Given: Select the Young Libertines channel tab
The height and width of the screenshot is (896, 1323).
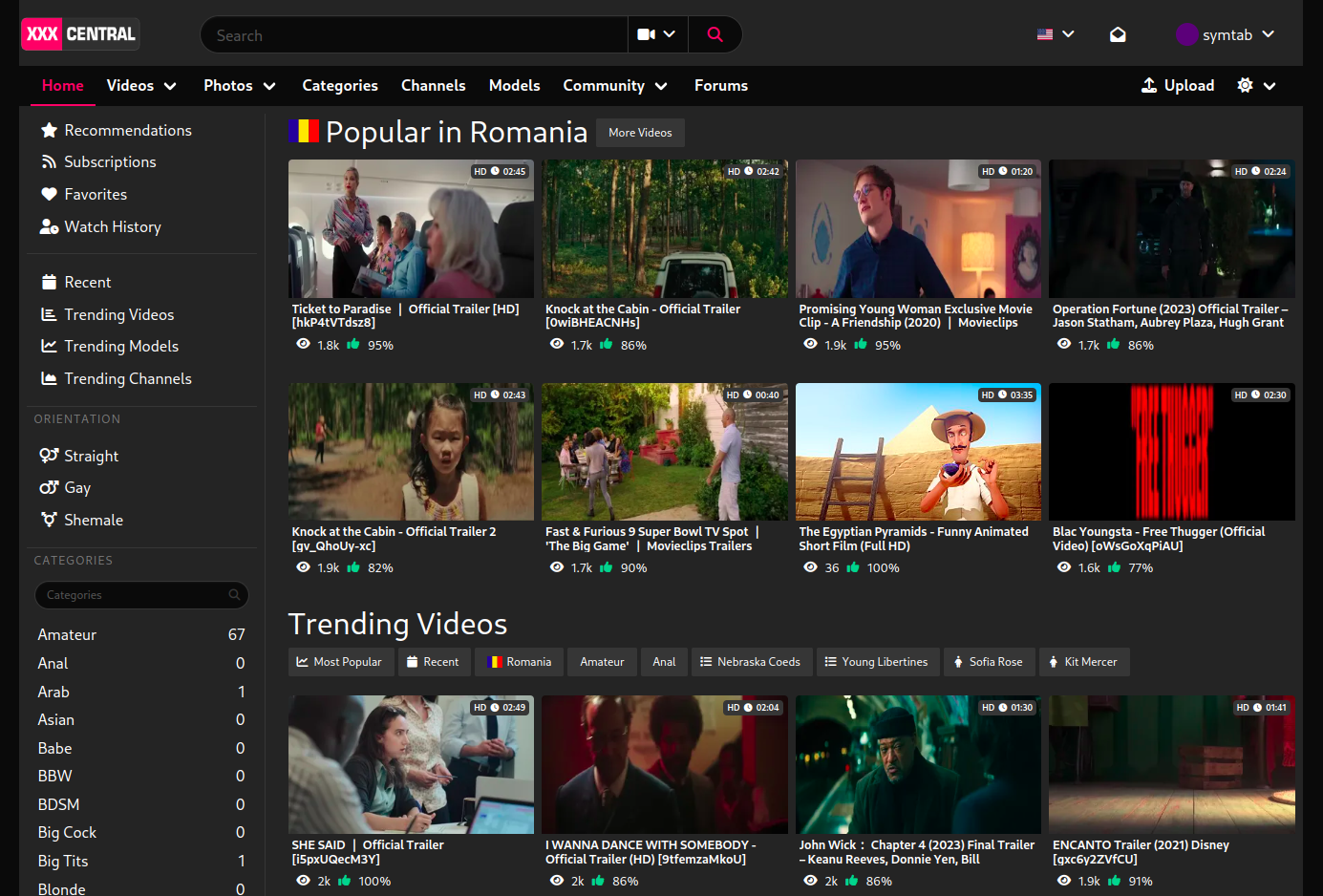Looking at the screenshot, I should click(x=878, y=662).
